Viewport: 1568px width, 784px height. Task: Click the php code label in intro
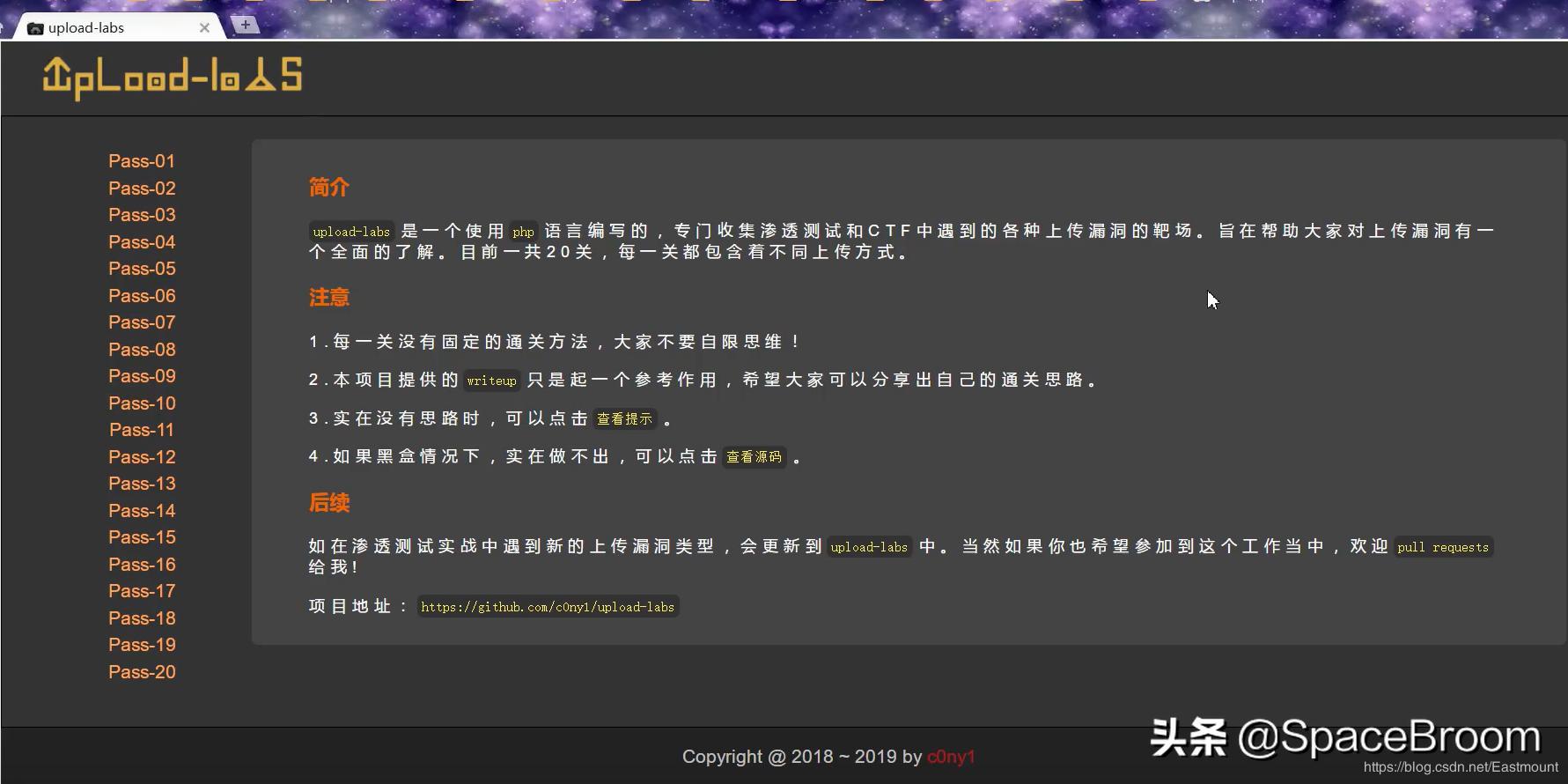pyautogui.click(x=523, y=232)
